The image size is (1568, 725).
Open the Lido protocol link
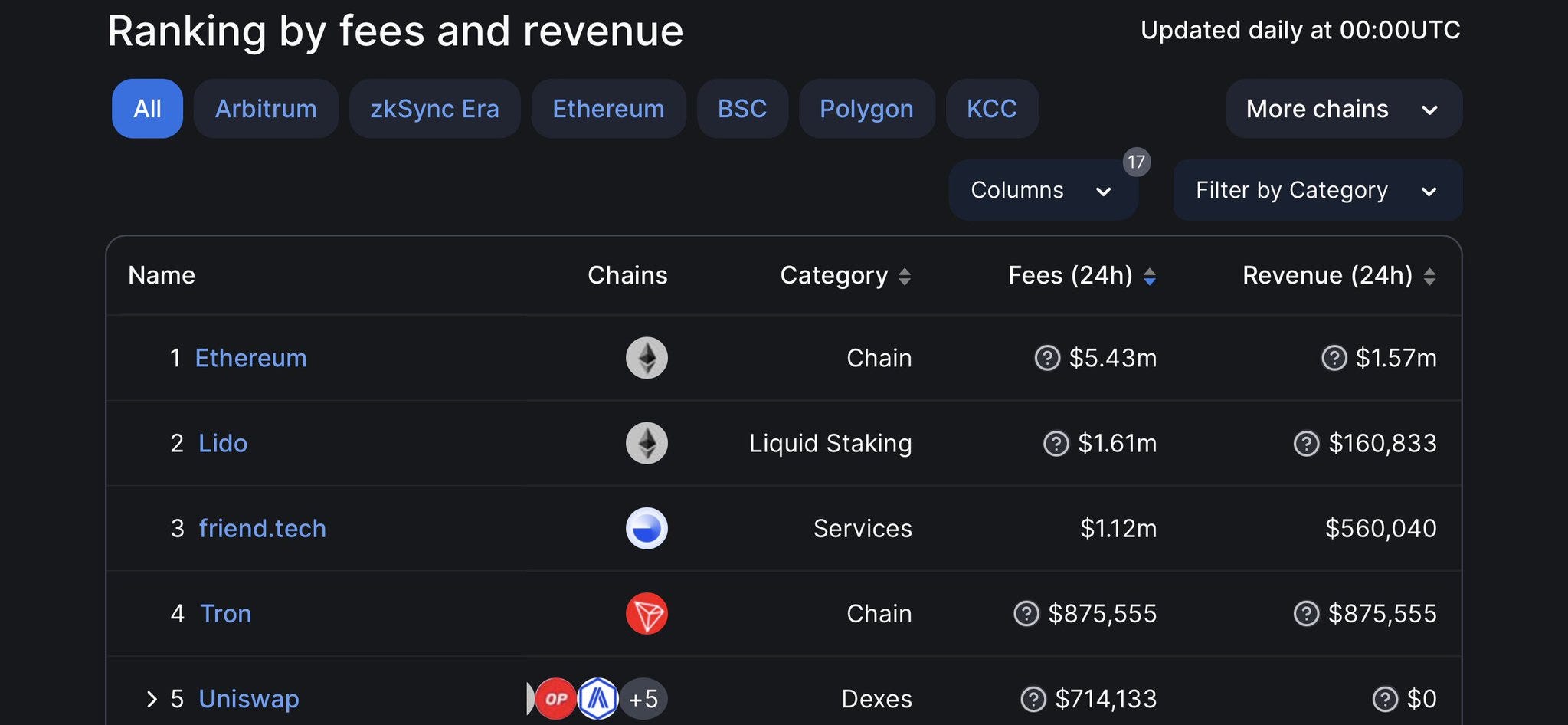[x=223, y=443]
